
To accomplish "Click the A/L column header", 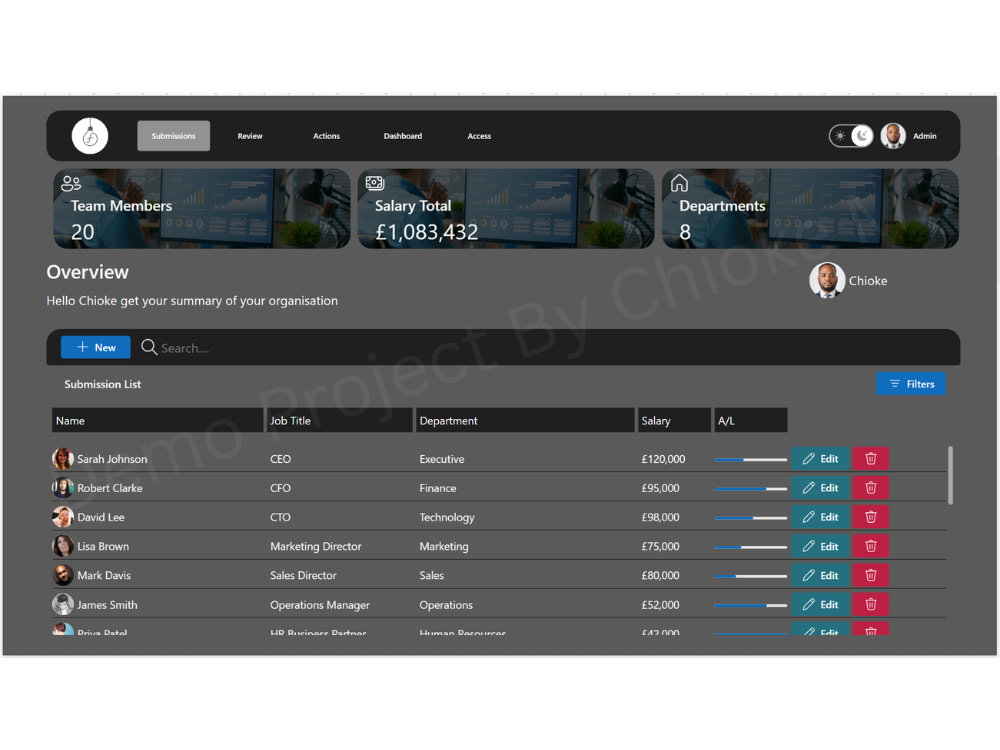I will [751, 420].
